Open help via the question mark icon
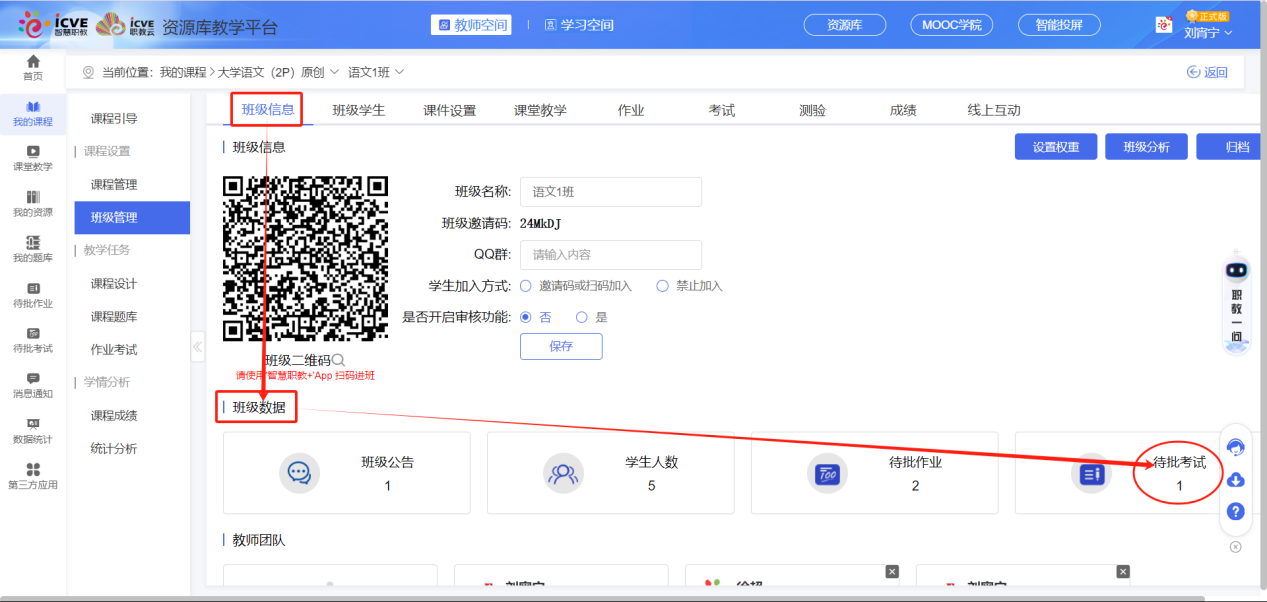1267x602 pixels. tap(1235, 512)
